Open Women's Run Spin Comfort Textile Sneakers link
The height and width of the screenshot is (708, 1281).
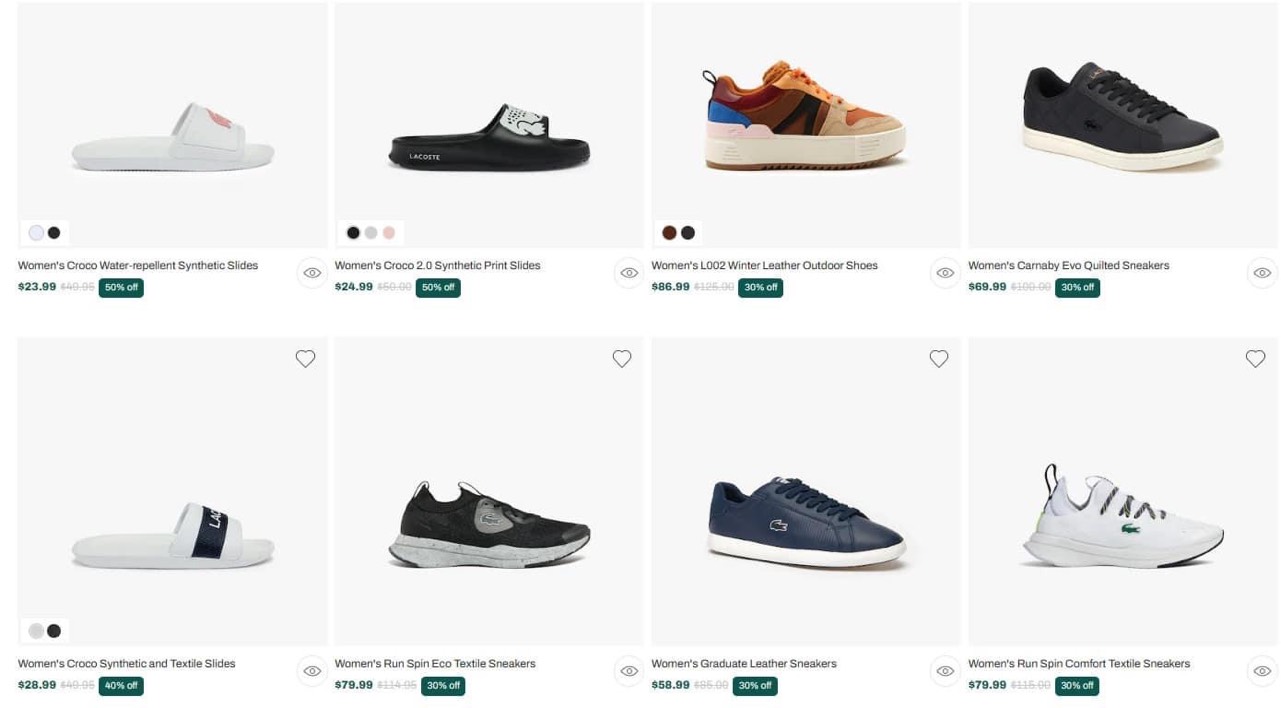[x=1078, y=664]
